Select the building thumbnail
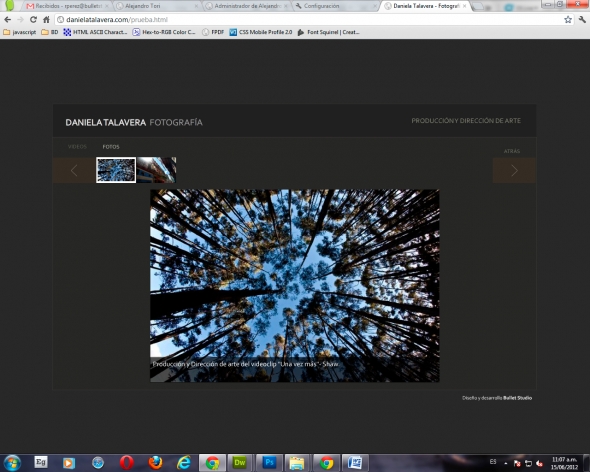This screenshot has height=472, width=590. 157,170
